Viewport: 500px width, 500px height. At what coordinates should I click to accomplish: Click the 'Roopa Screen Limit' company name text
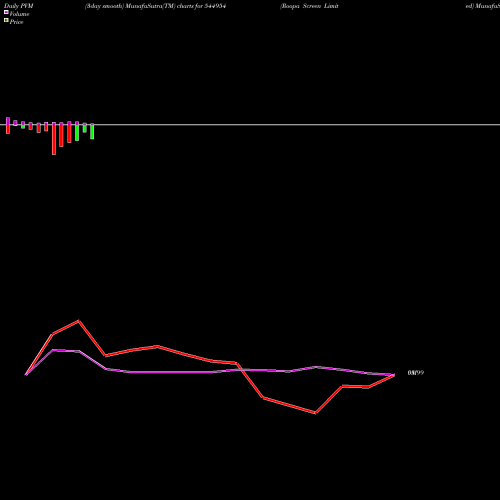(309, 6)
